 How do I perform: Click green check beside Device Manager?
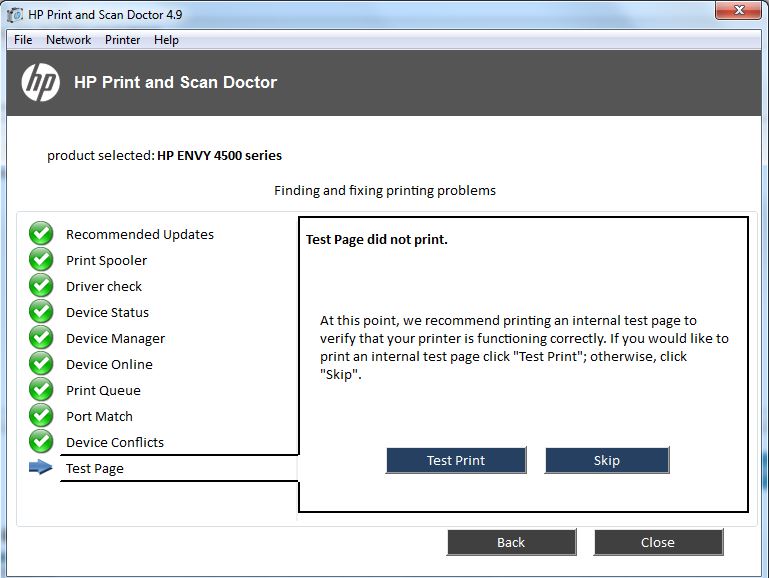pos(41,337)
